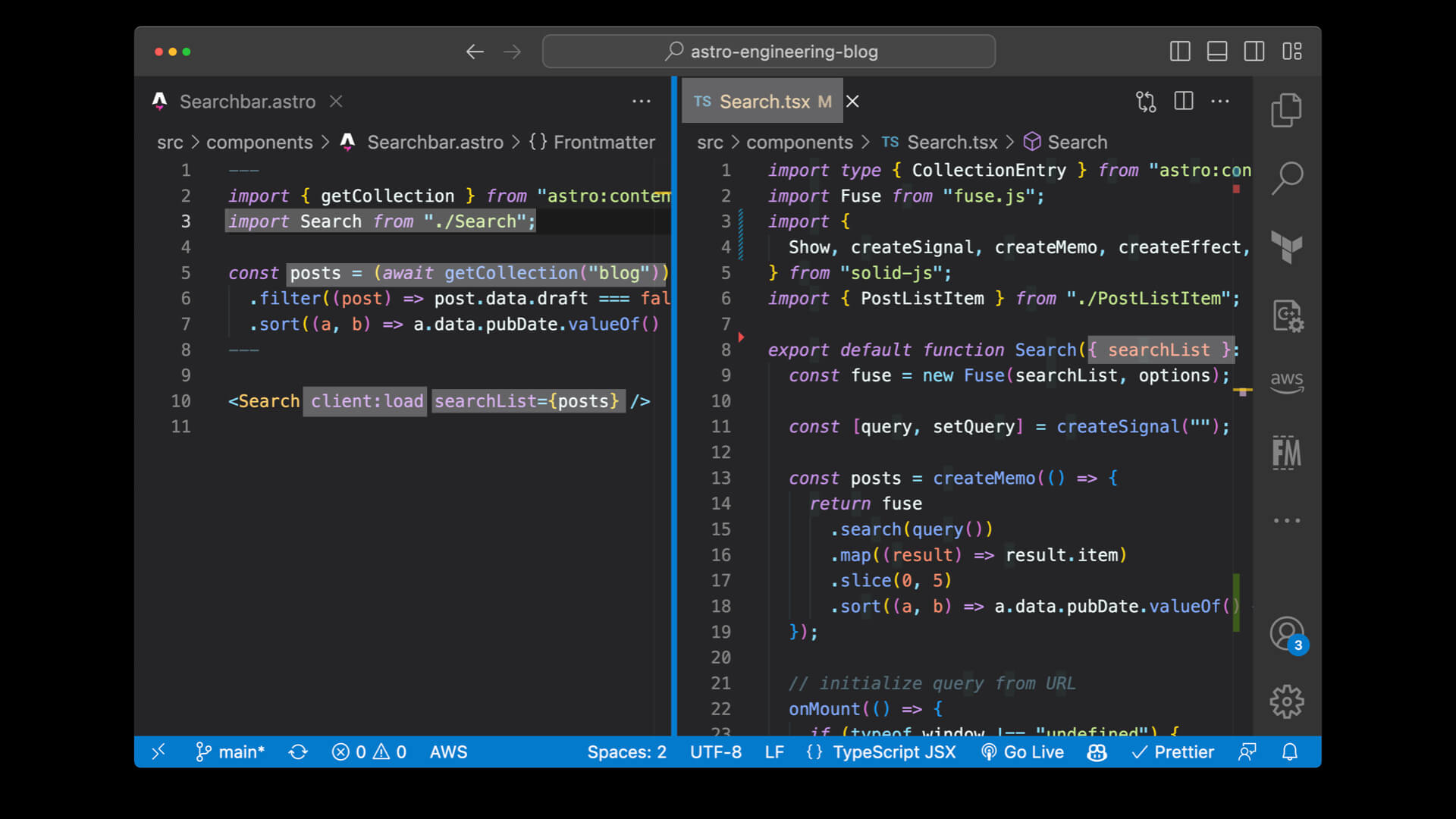
Task: Toggle the primary sidebar visibility
Action: click(x=1180, y=51)
